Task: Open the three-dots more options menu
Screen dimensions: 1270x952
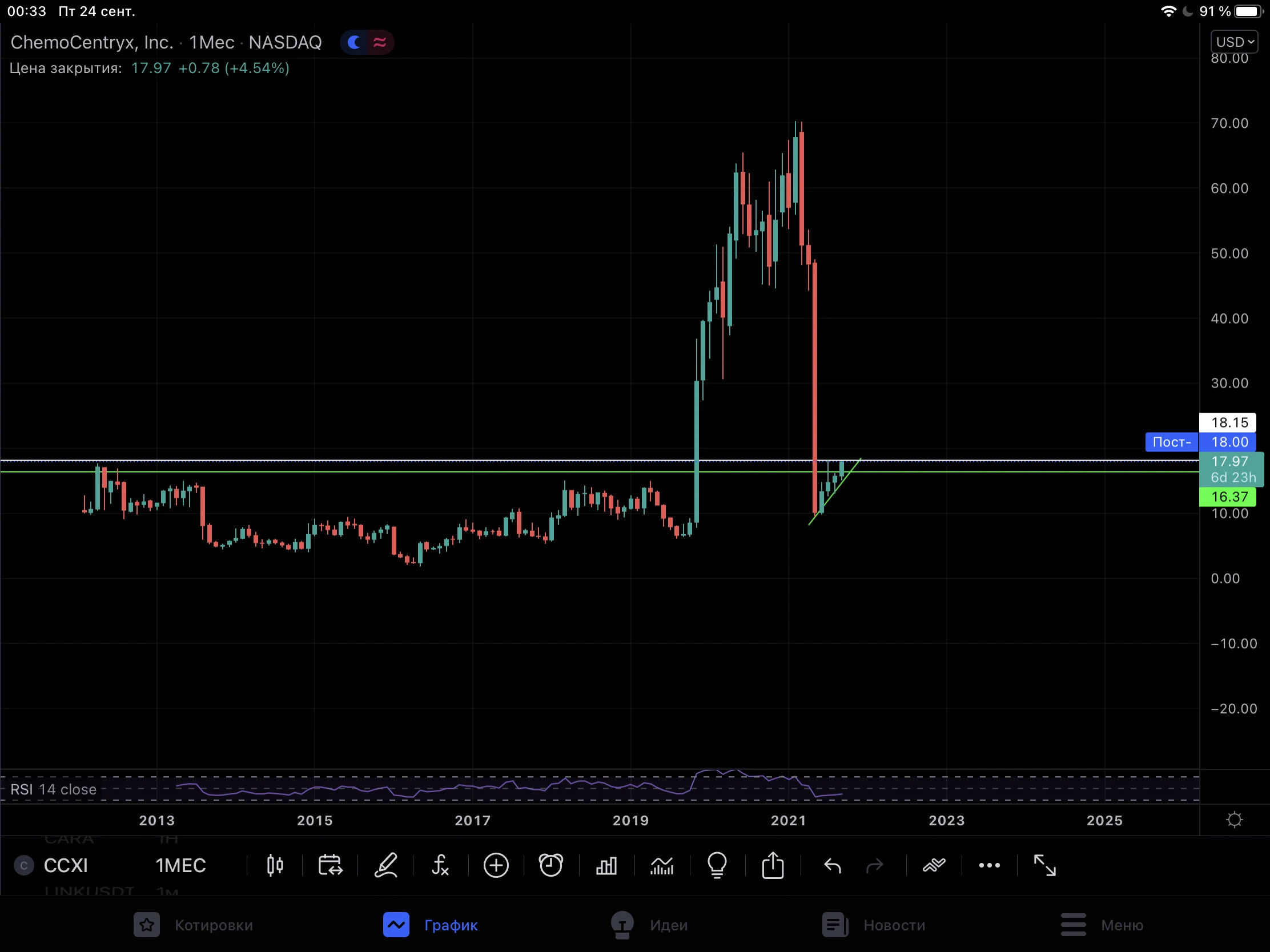Action: click(989, 865)
